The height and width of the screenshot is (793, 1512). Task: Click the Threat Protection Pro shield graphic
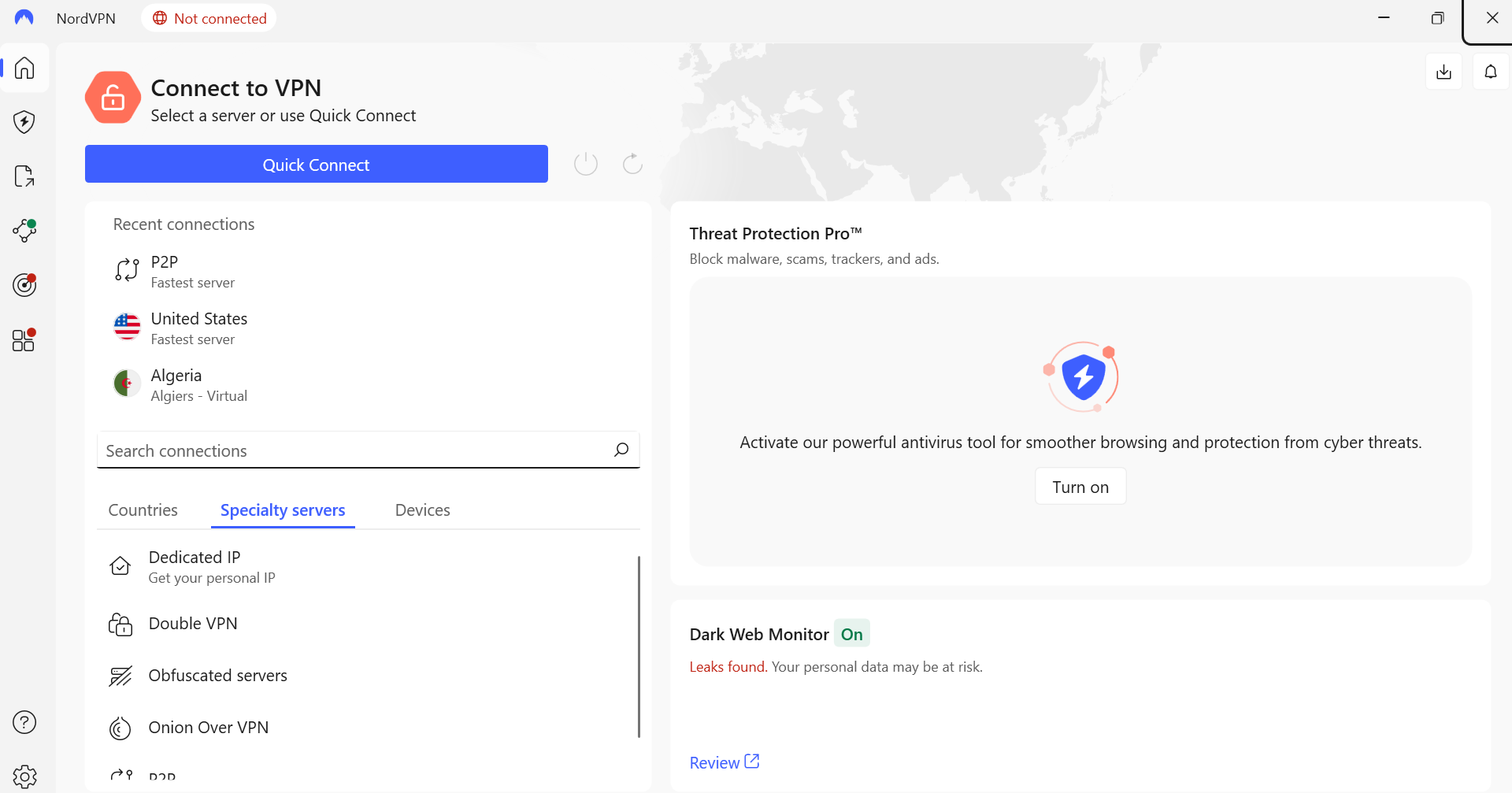(x=1081, y=376)
